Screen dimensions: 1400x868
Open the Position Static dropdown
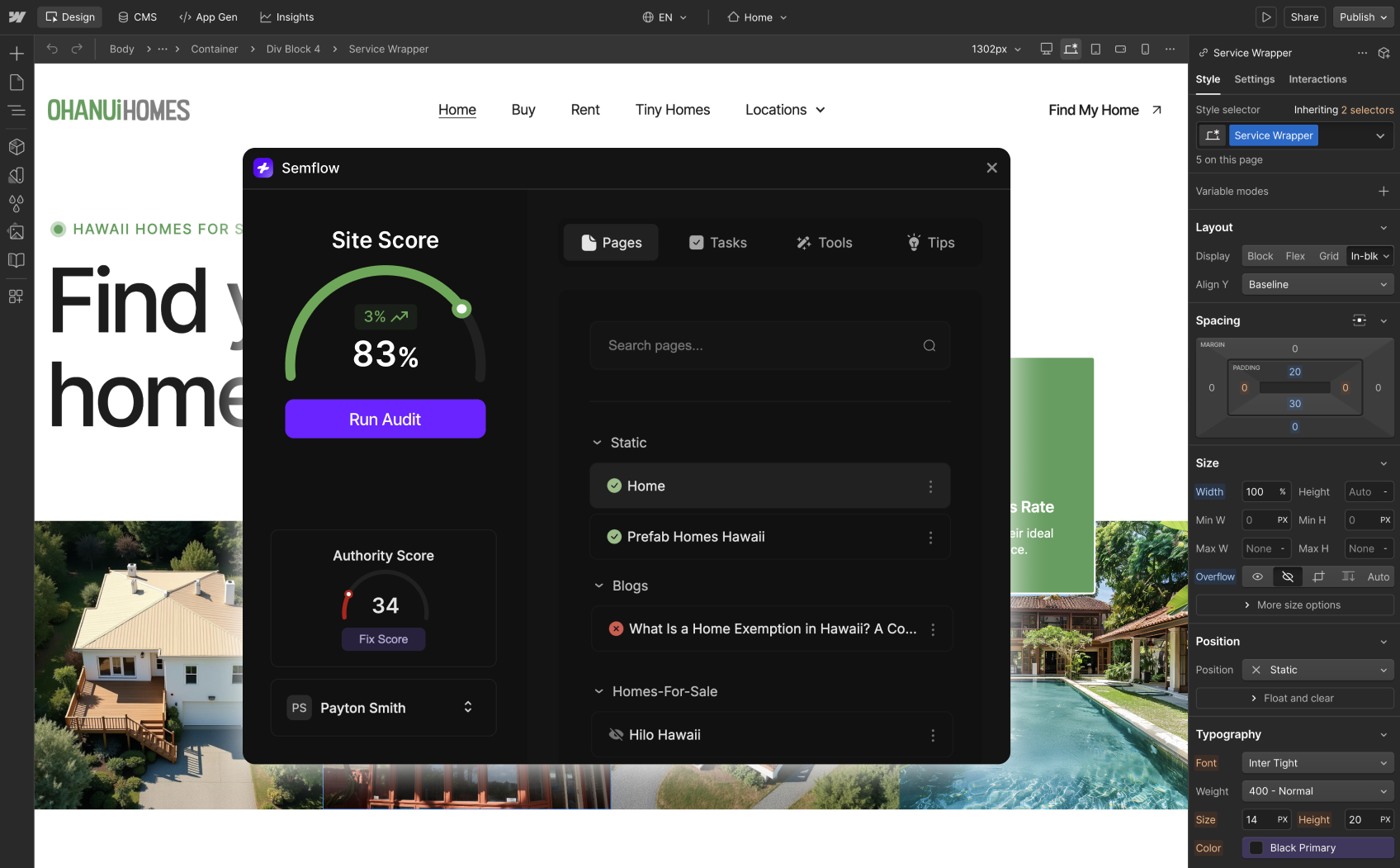click(x=1317, y=670)
